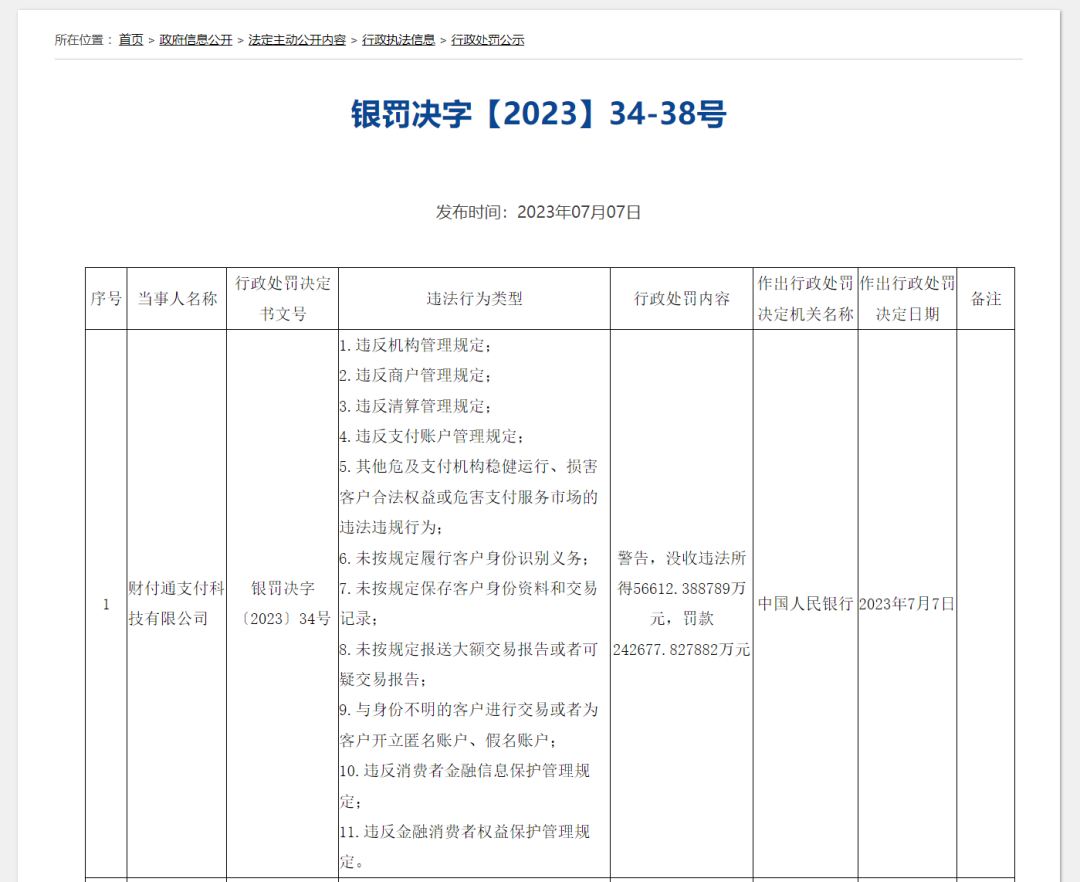Screen dimensions: 1080x882
Task: Open 法定主动公开内容 breadcrumb link
Action: [297, 40]
